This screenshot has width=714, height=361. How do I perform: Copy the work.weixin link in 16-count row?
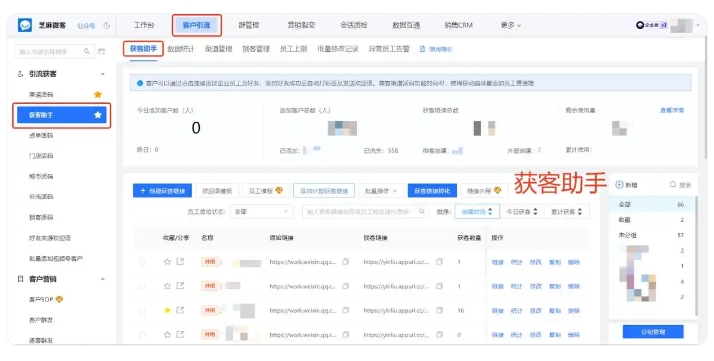coord(346,310)
